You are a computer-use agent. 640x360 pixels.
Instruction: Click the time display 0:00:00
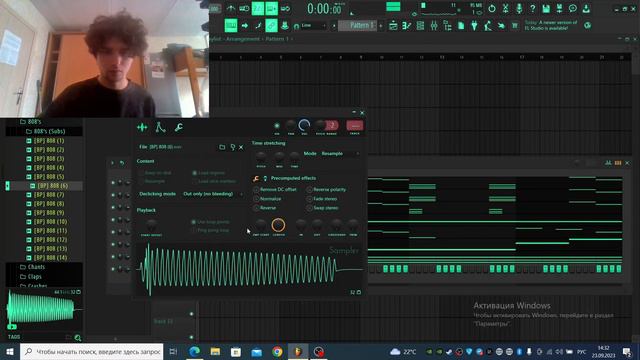[x=324, y=9]
